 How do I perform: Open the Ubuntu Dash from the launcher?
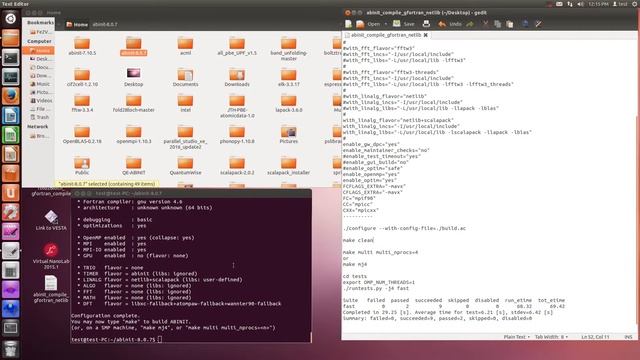point(11,18)
